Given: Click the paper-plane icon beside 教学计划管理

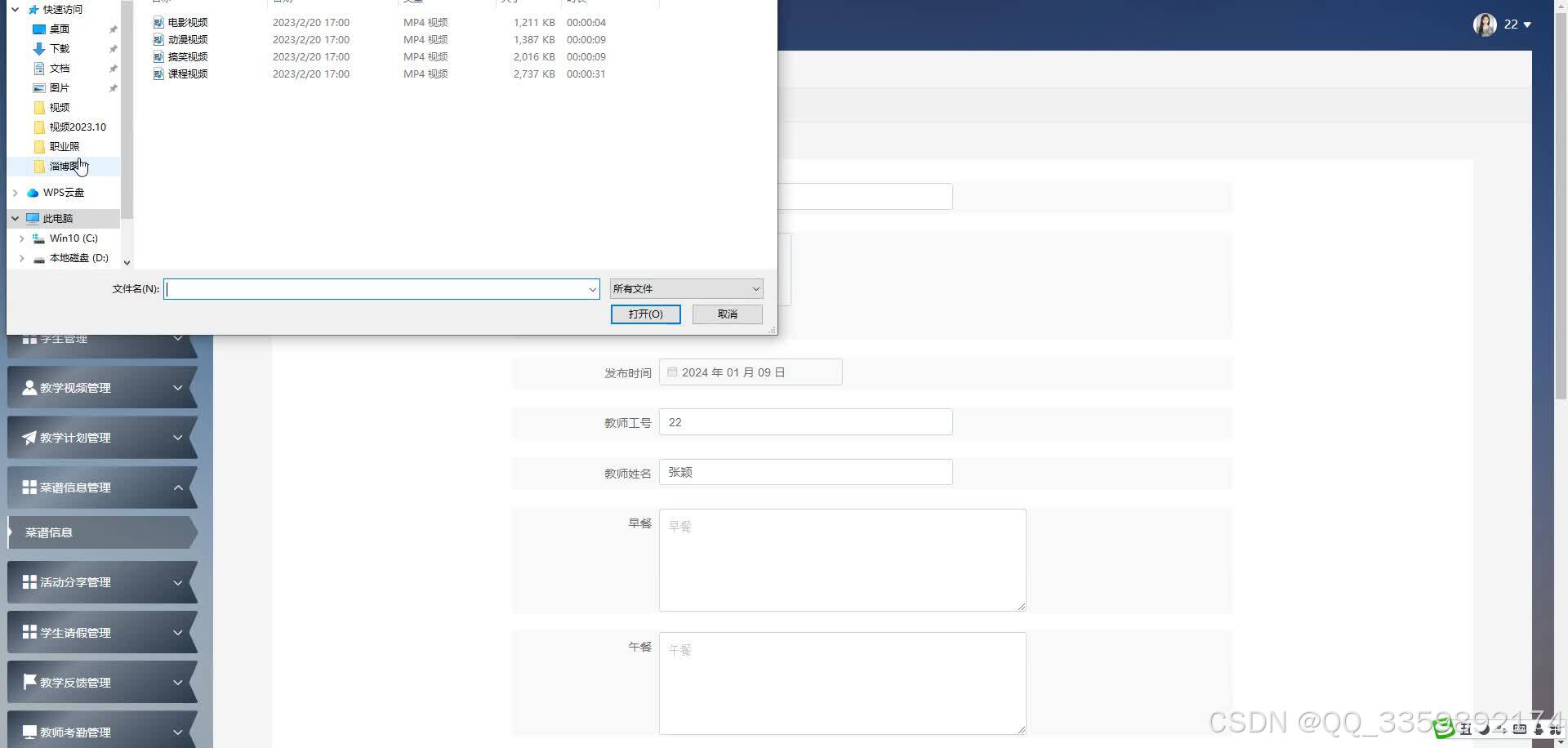Looking at the screenshot, I should pos(29,437).
